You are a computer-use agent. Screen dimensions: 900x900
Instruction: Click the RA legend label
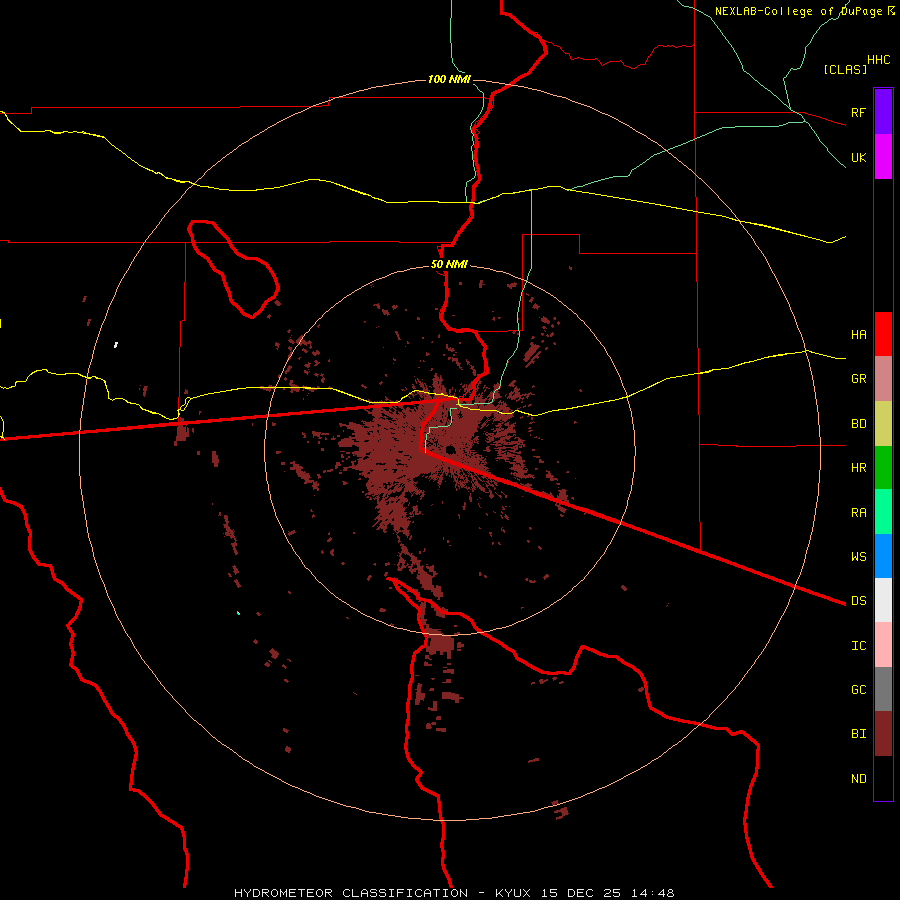tap(858, 513)
